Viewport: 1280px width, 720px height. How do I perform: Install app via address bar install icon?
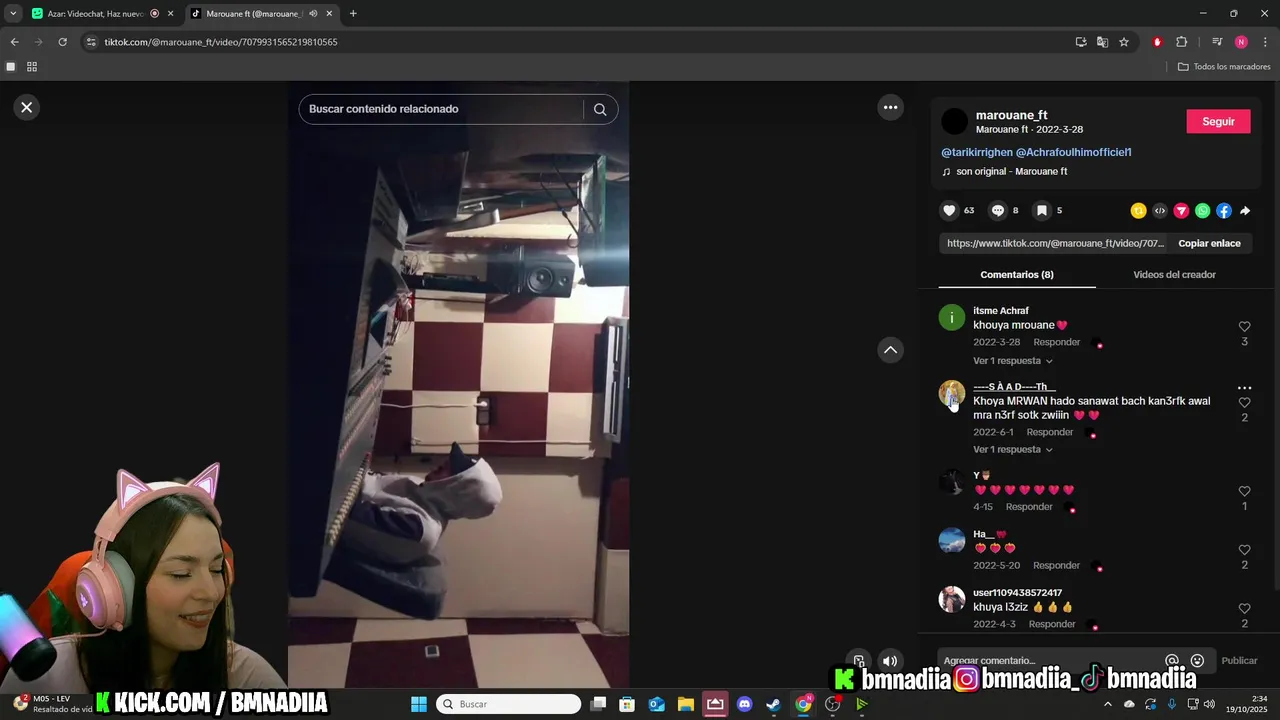(1081, 42)
